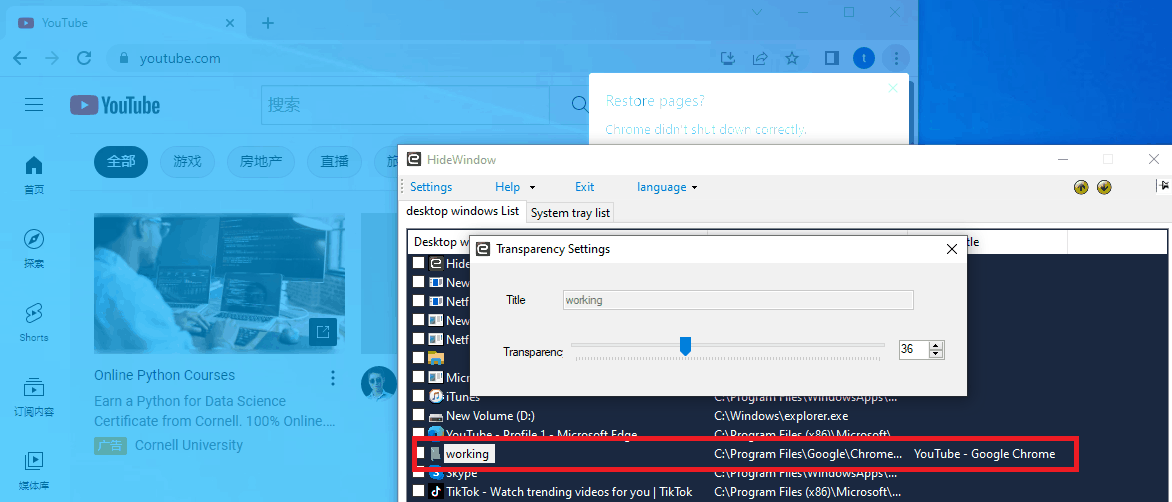Click the Skype icon in the window list
The image size is (1172, 502).
click(x=437, y=474)
